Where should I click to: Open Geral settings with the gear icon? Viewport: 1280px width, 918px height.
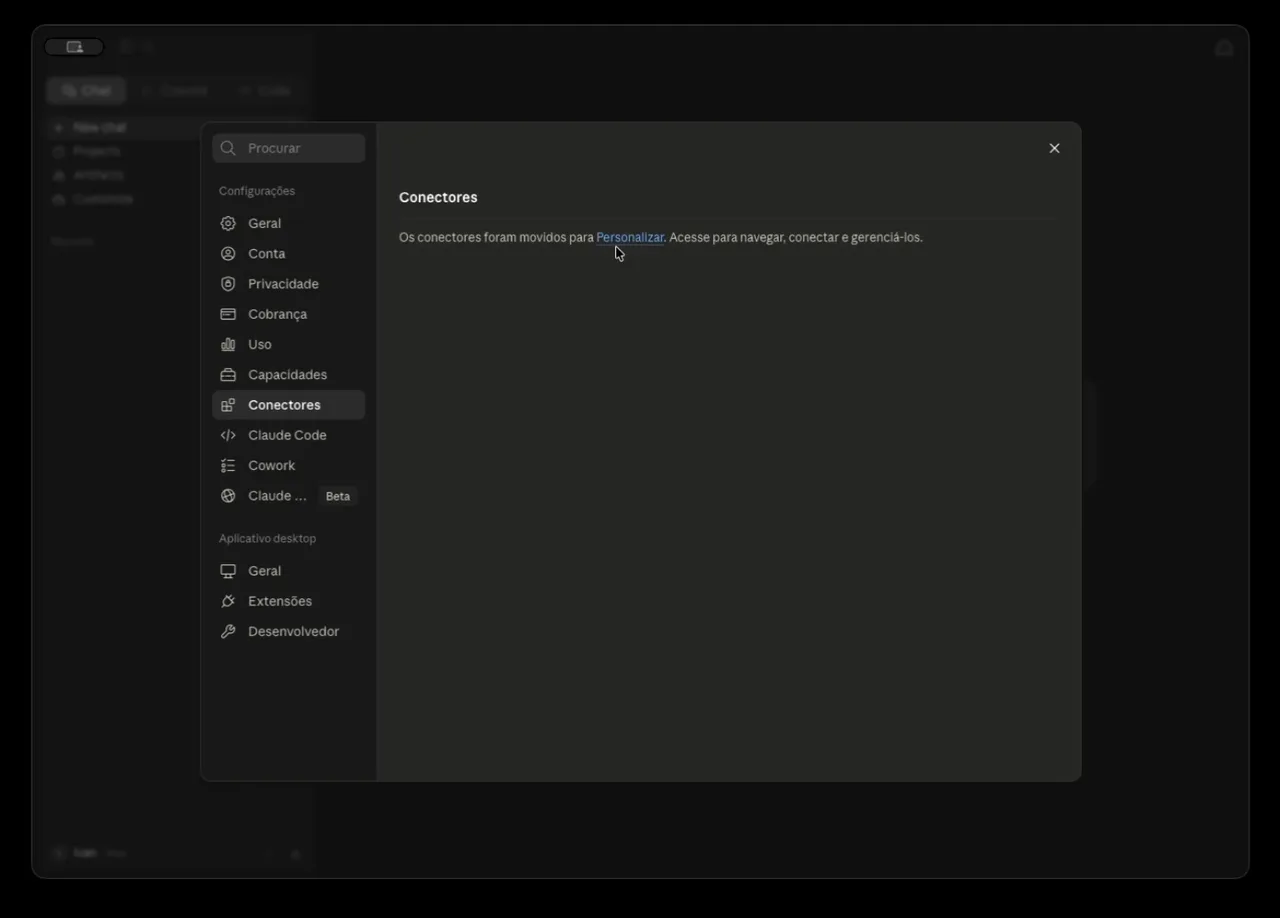(228, 223)
